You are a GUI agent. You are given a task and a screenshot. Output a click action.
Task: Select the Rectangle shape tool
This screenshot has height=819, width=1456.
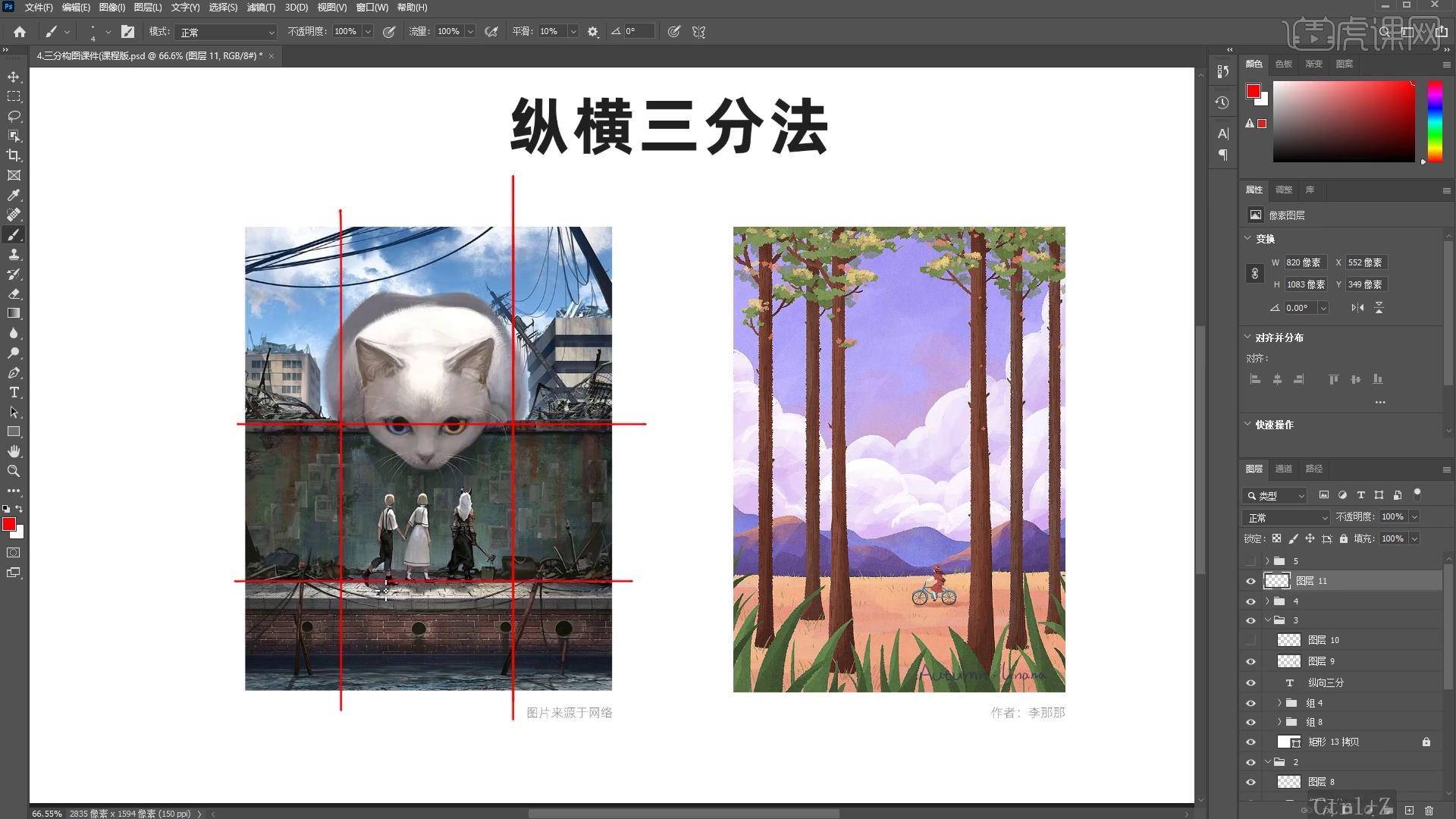click(14, 431)
